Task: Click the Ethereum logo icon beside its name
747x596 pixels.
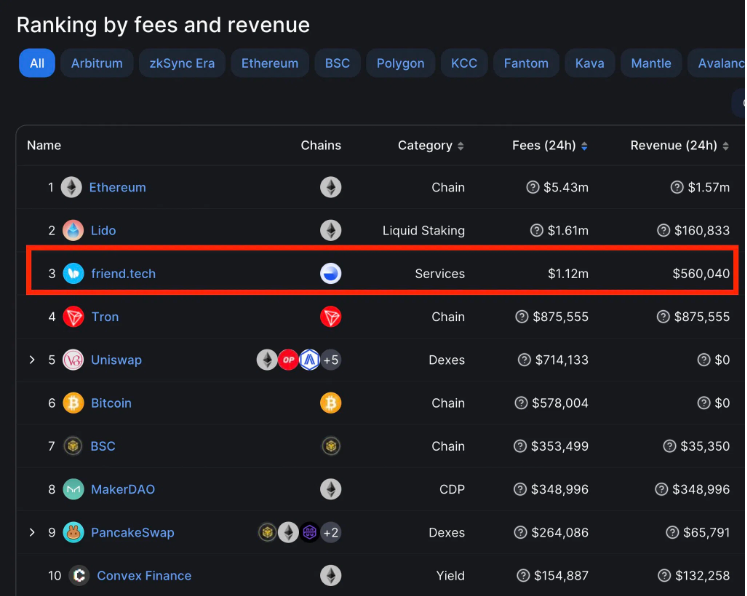Action: [x=71, y=187]
